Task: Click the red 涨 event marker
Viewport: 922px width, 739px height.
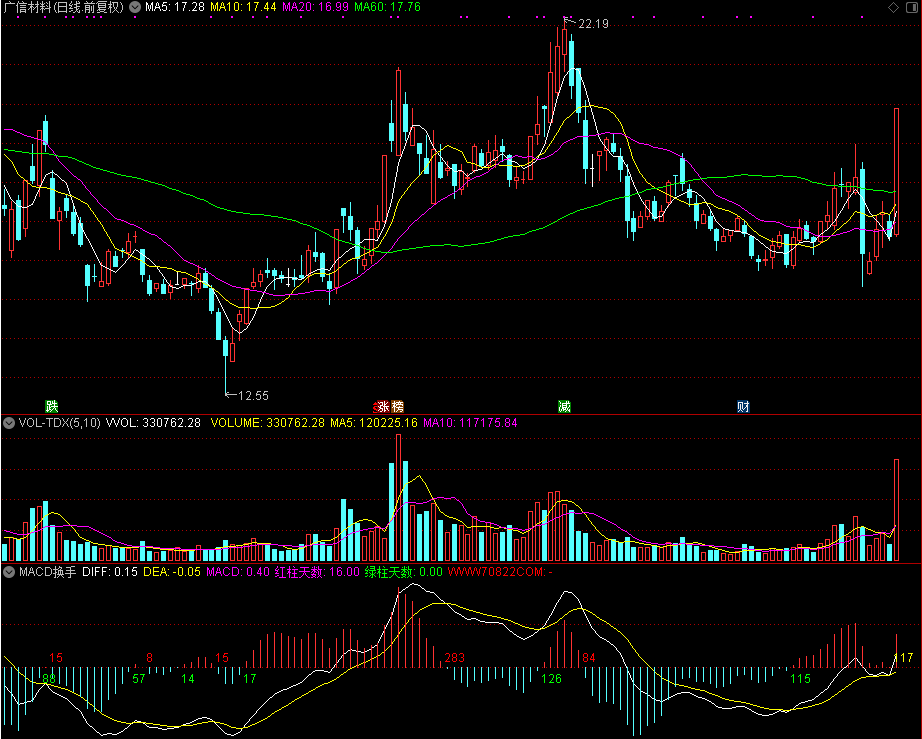Action: [x=383, y=406]
